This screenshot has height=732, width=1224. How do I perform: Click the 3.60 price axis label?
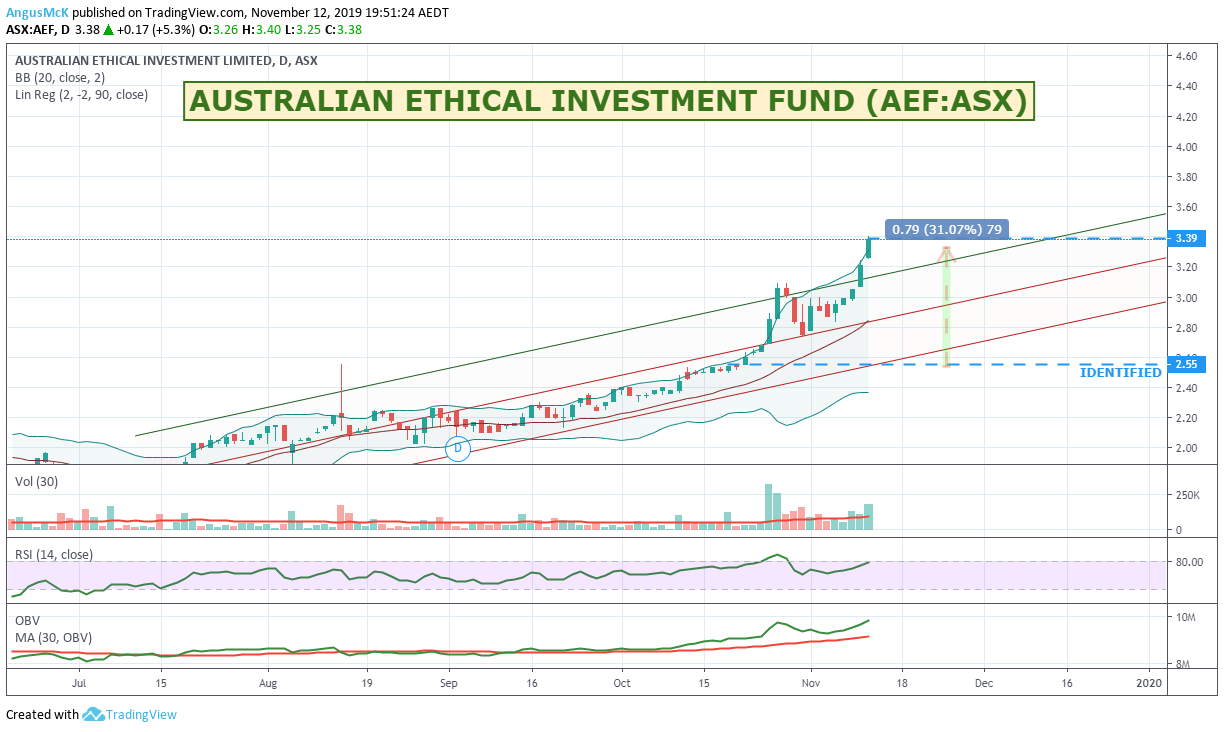1187,208
